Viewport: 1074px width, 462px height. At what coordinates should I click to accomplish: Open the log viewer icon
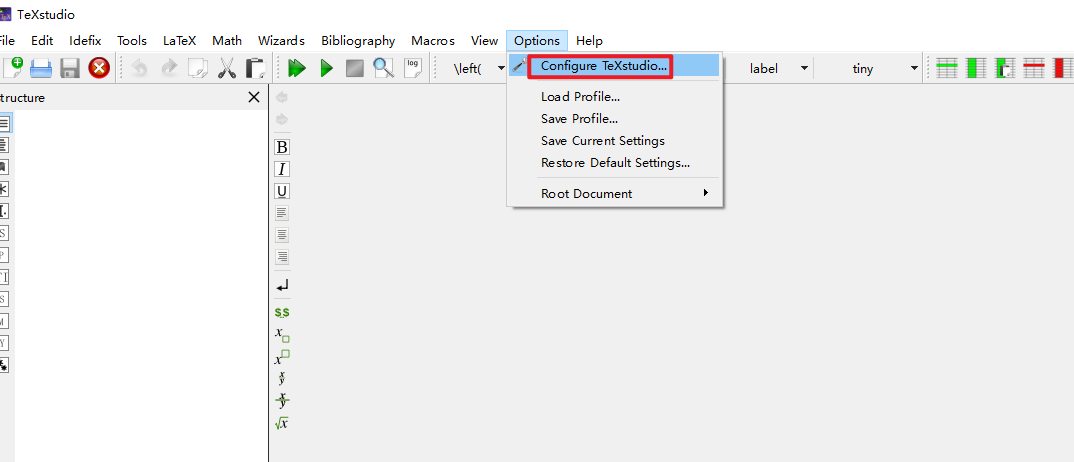point(412,68)
